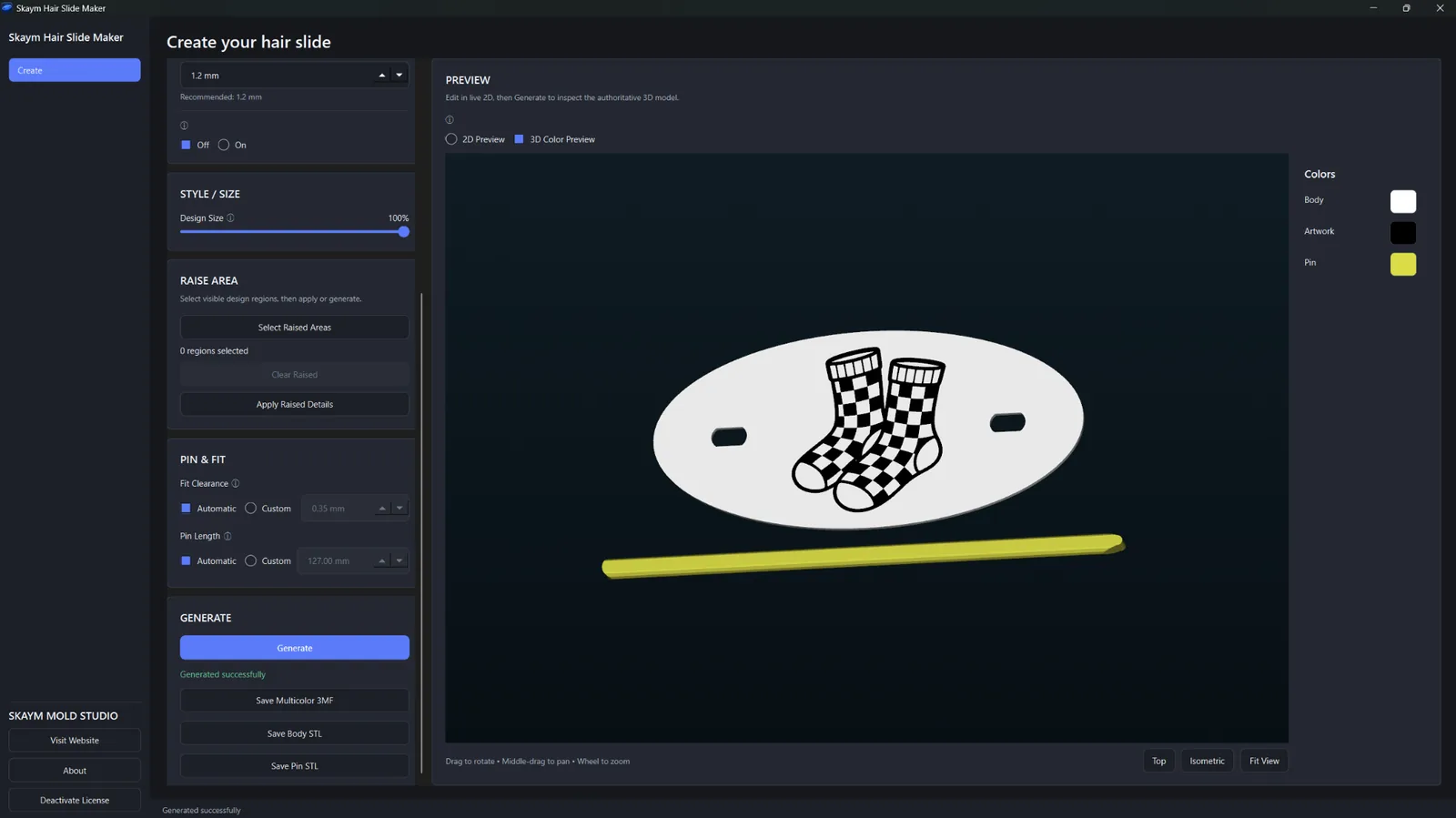This screenshot has height=818, width=1456.
Task: Click the Design Size slider handle
Action: pyautogui.click(x=403, y=232)
